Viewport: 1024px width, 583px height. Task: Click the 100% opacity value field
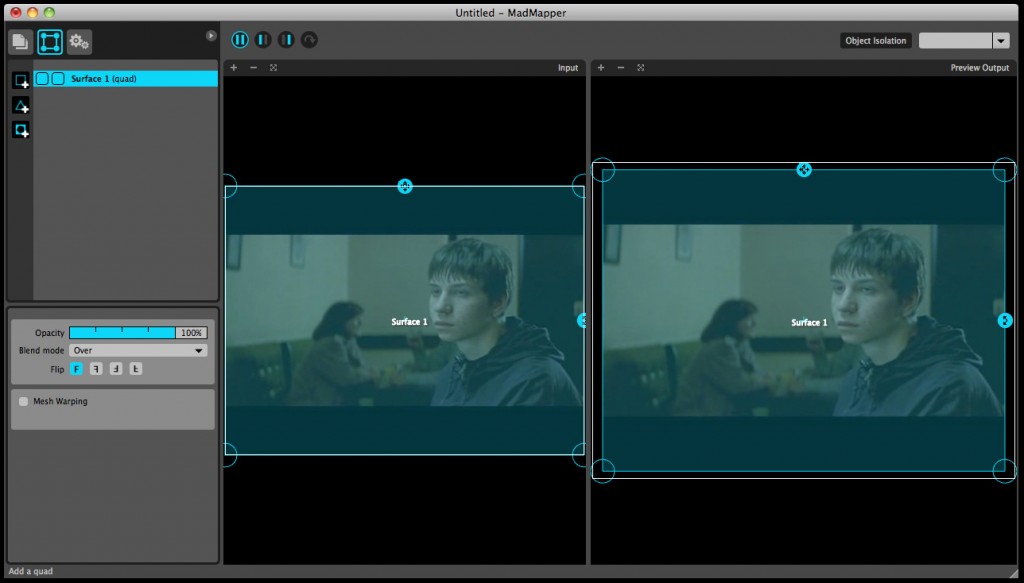191,333
